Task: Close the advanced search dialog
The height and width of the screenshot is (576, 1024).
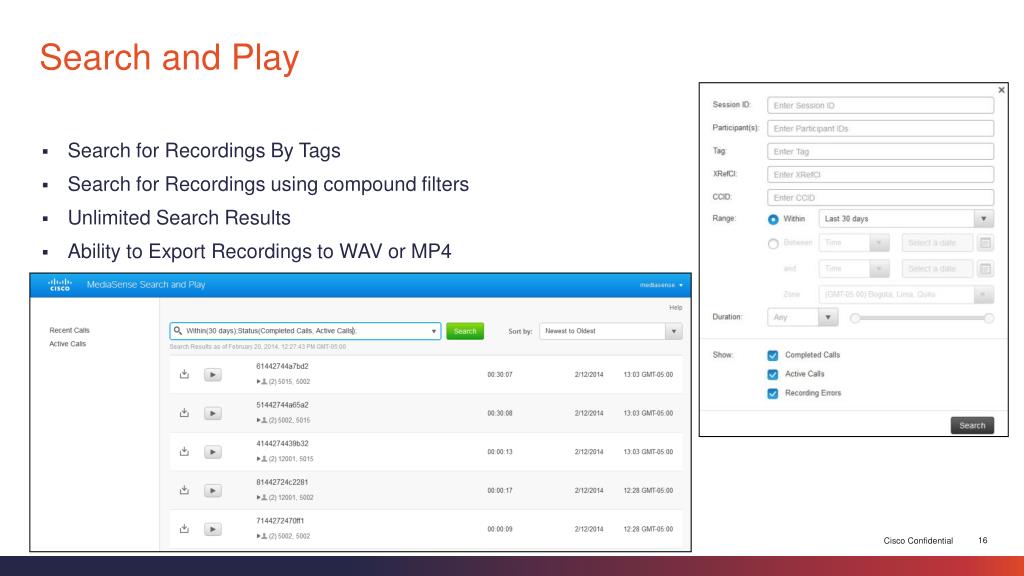Action: pyautogui.click(x=1001, y=90)
